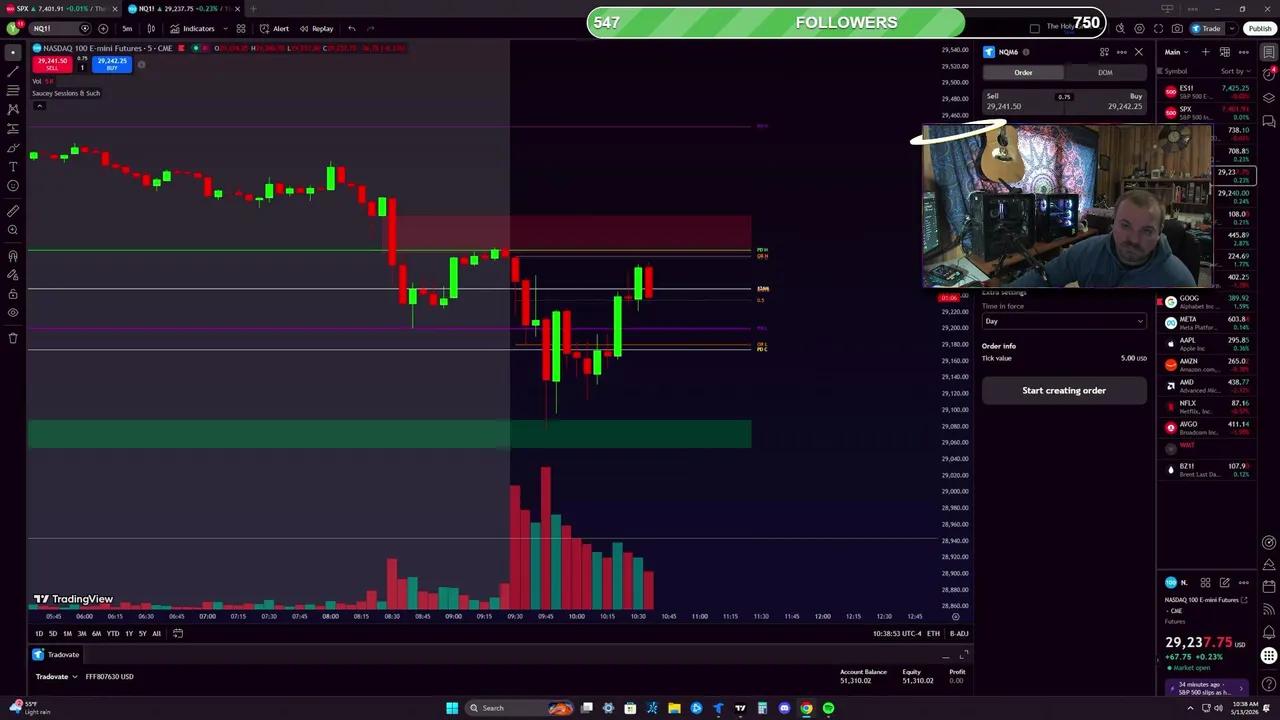Image resolution: width=1280 pixels, height=720 pixels.
Task: Click Start creating order button
Action: click(1064, 391)
